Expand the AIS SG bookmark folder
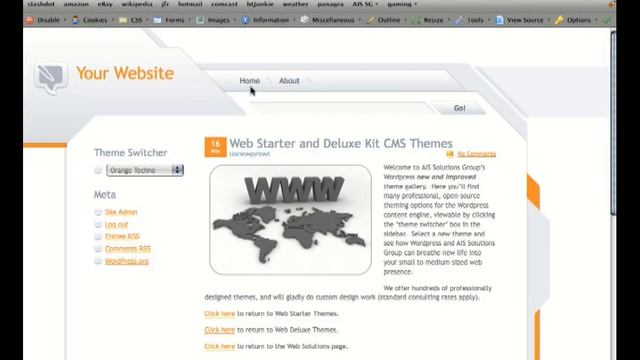640x360 pixels. click(365, 4)
